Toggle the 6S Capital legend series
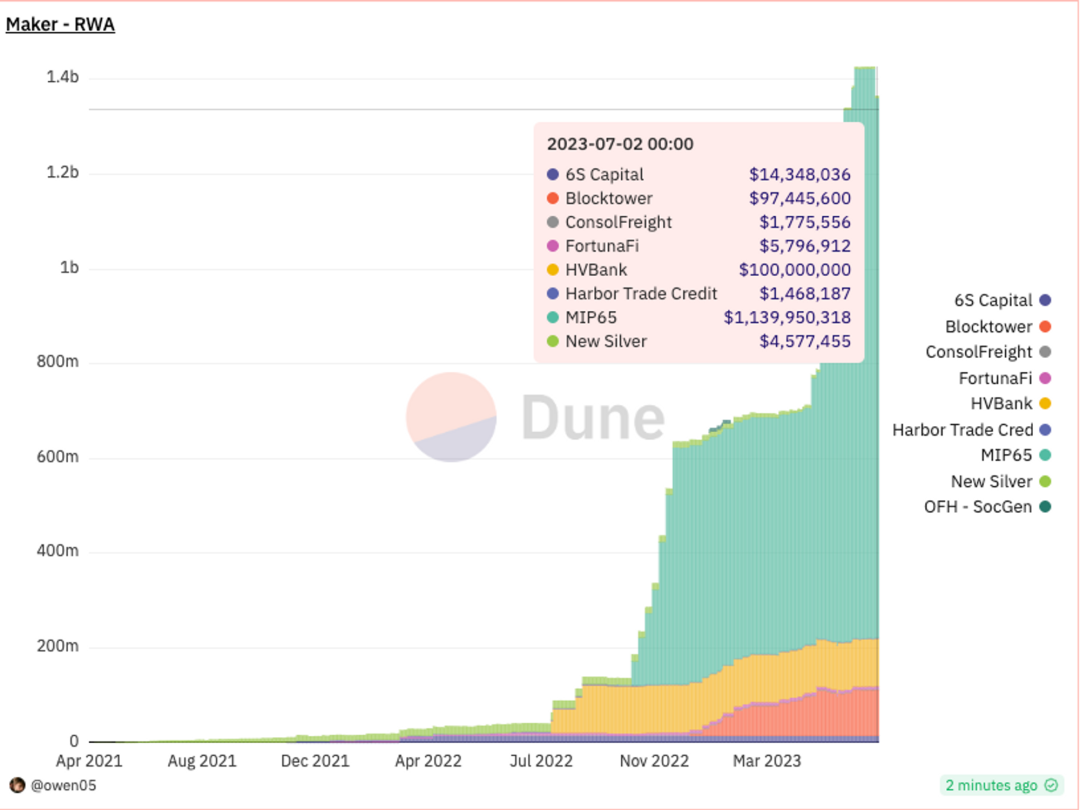 pyautogui.click(x=1002, y=300)
